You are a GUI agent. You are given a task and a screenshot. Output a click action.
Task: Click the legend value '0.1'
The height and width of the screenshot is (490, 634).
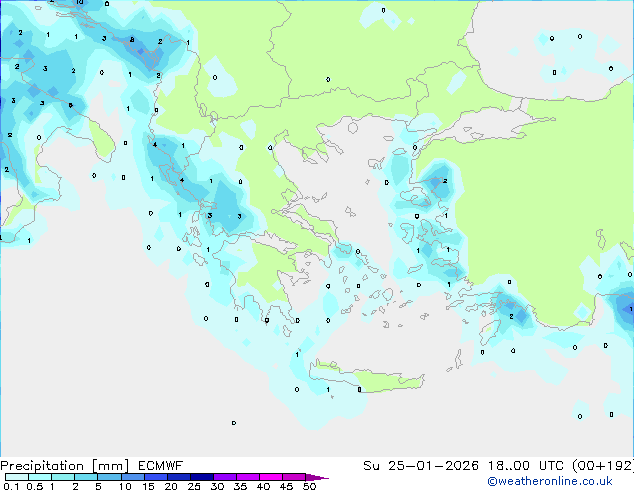tap(11, 486)
